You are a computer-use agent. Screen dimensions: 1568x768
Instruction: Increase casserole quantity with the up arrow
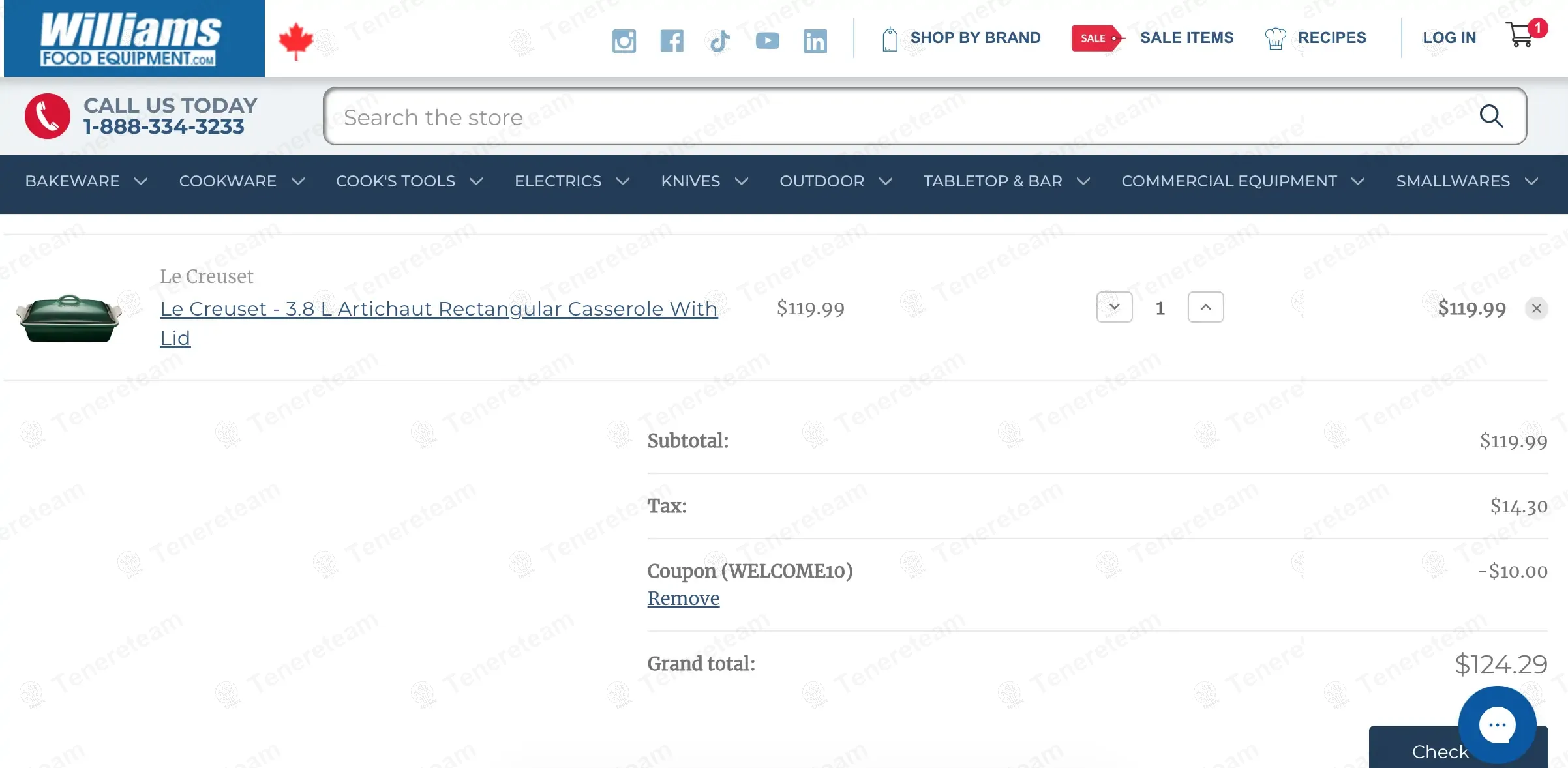click(1205, 307)
